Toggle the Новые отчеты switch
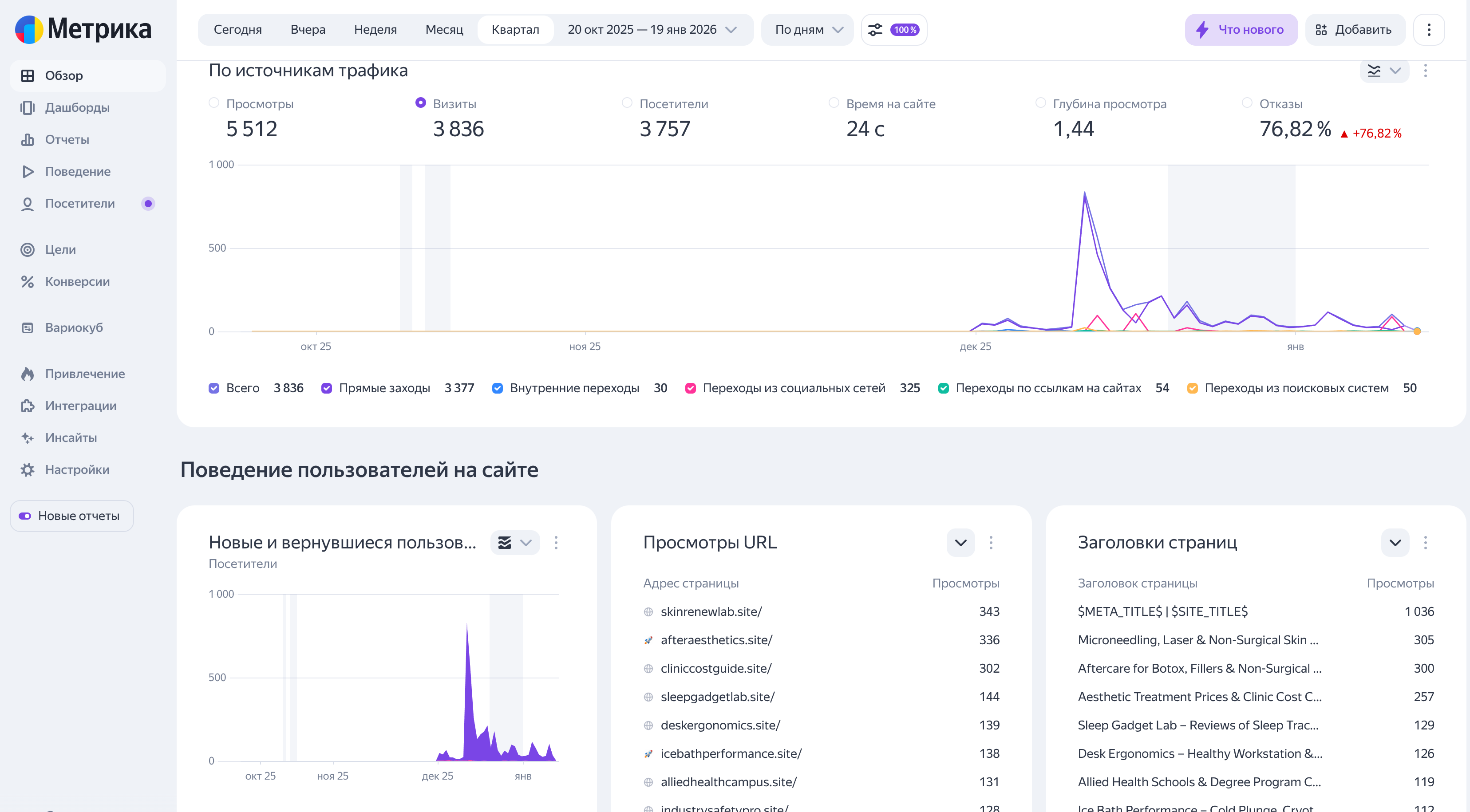 coord(25,516)
